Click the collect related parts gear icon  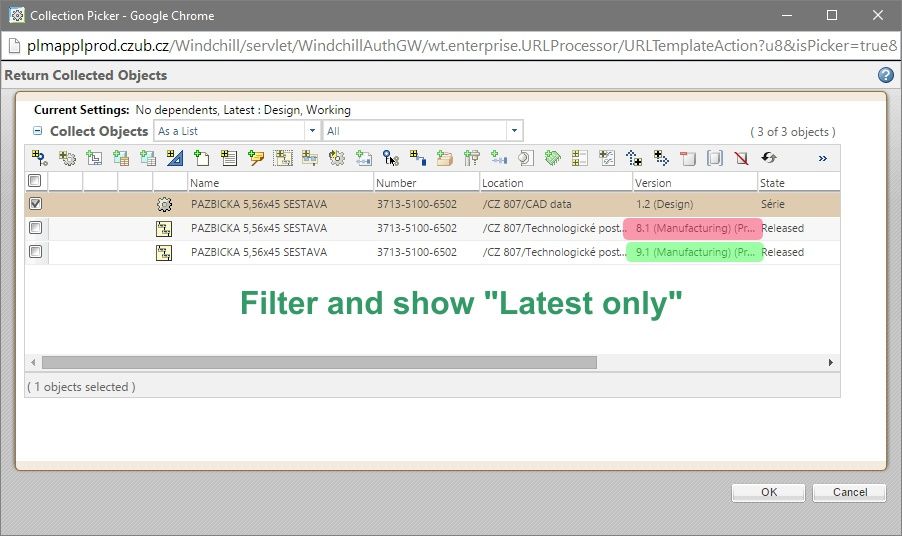point(67,158)
